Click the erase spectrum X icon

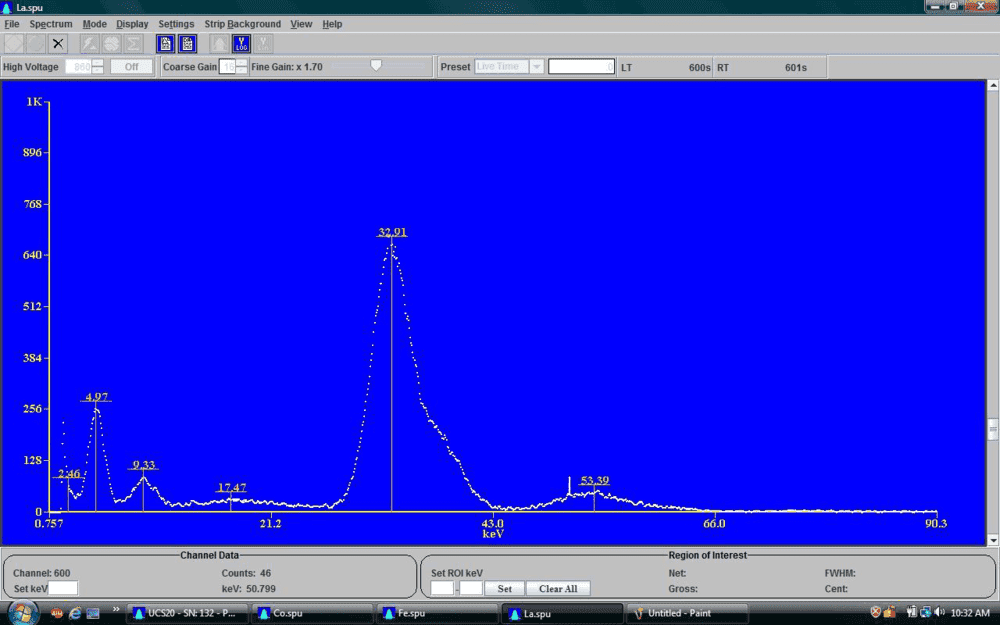[x=58, y=44]
